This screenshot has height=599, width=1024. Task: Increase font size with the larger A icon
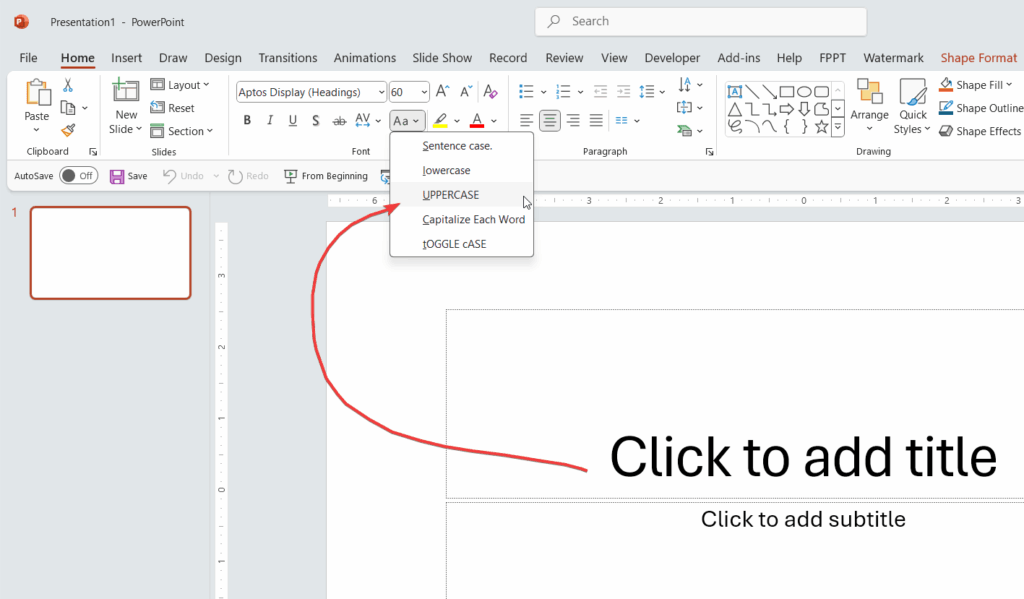(442, 91)
